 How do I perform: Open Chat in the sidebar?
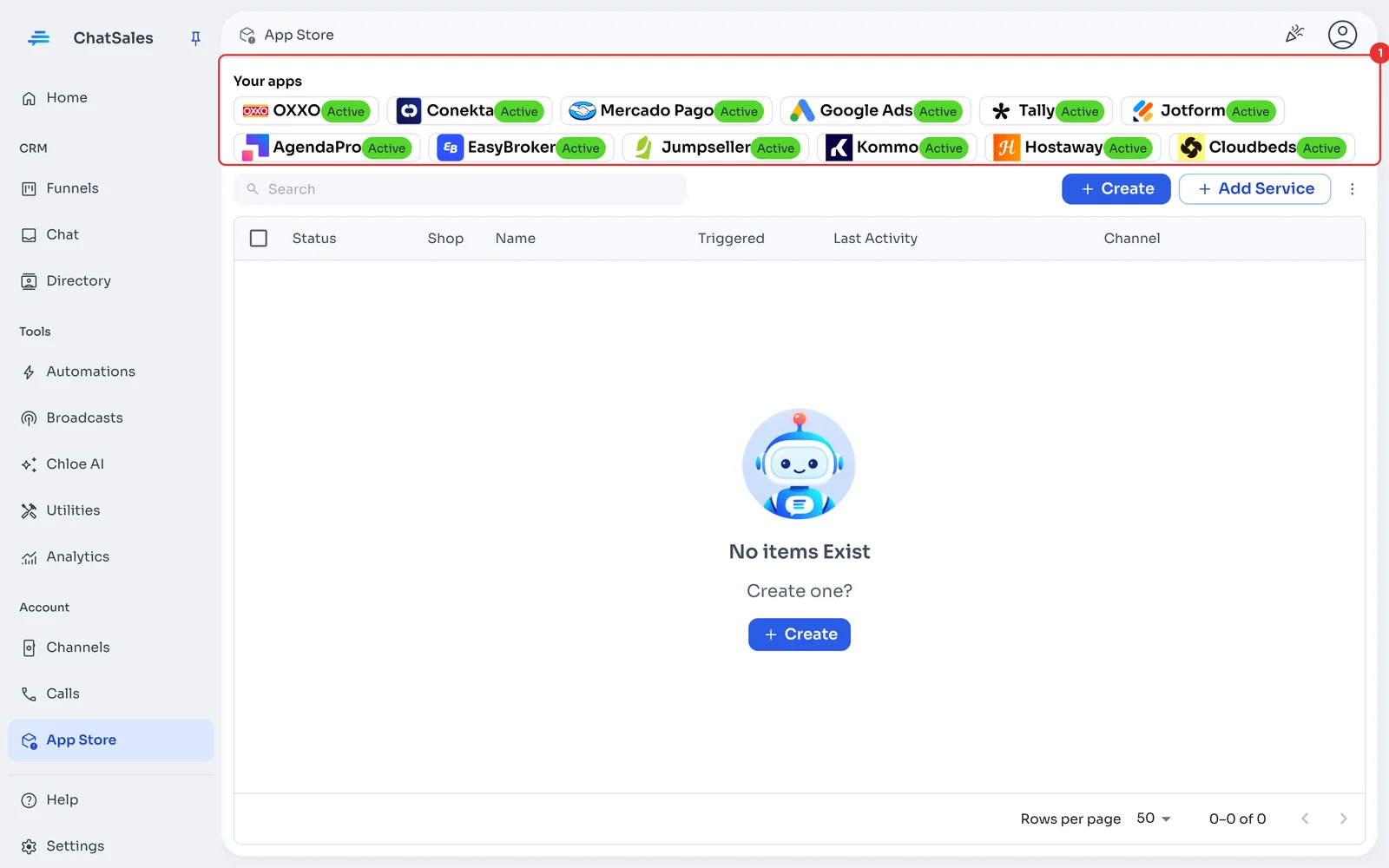(x=111, y=234)
